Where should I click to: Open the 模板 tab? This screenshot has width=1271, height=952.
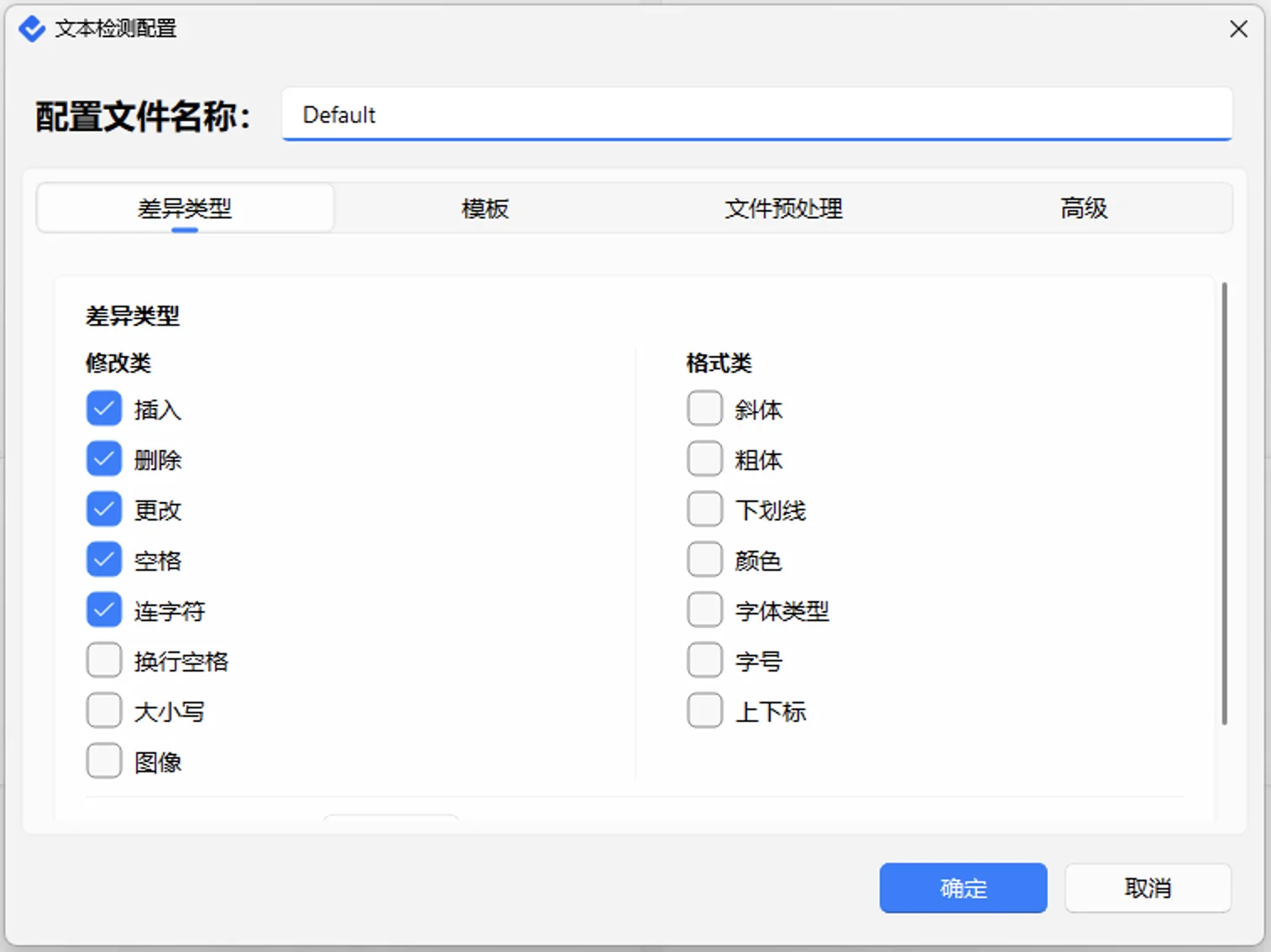pos(485,208)
